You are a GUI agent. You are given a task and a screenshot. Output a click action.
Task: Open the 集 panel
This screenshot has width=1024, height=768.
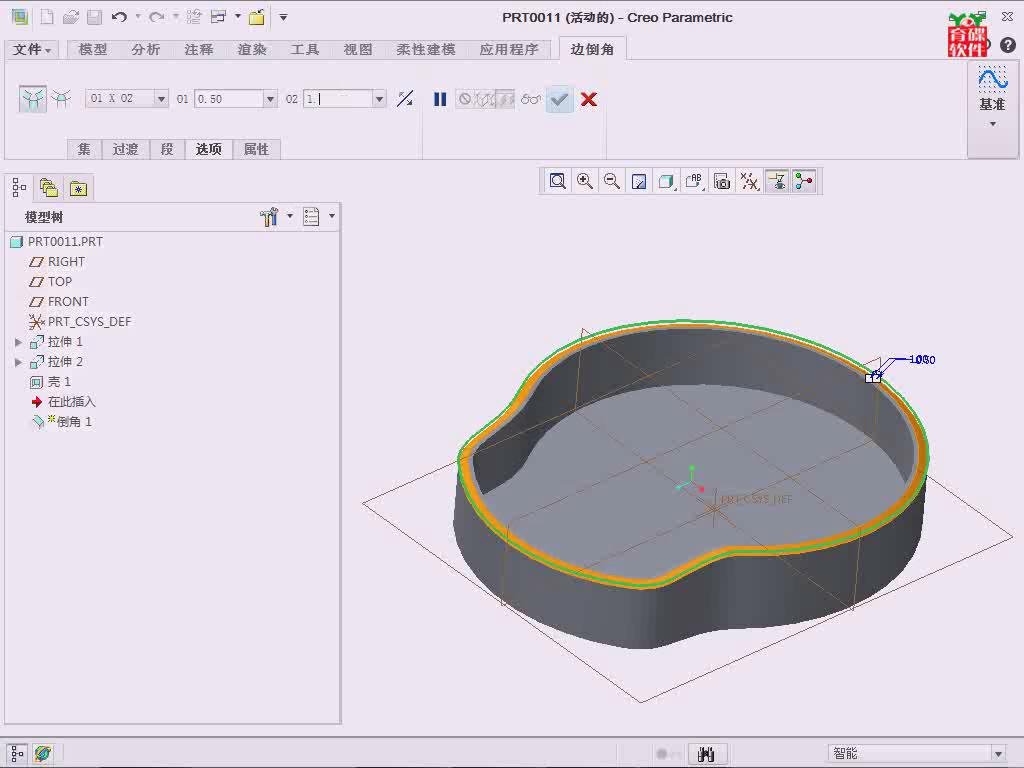pos(84,149)
